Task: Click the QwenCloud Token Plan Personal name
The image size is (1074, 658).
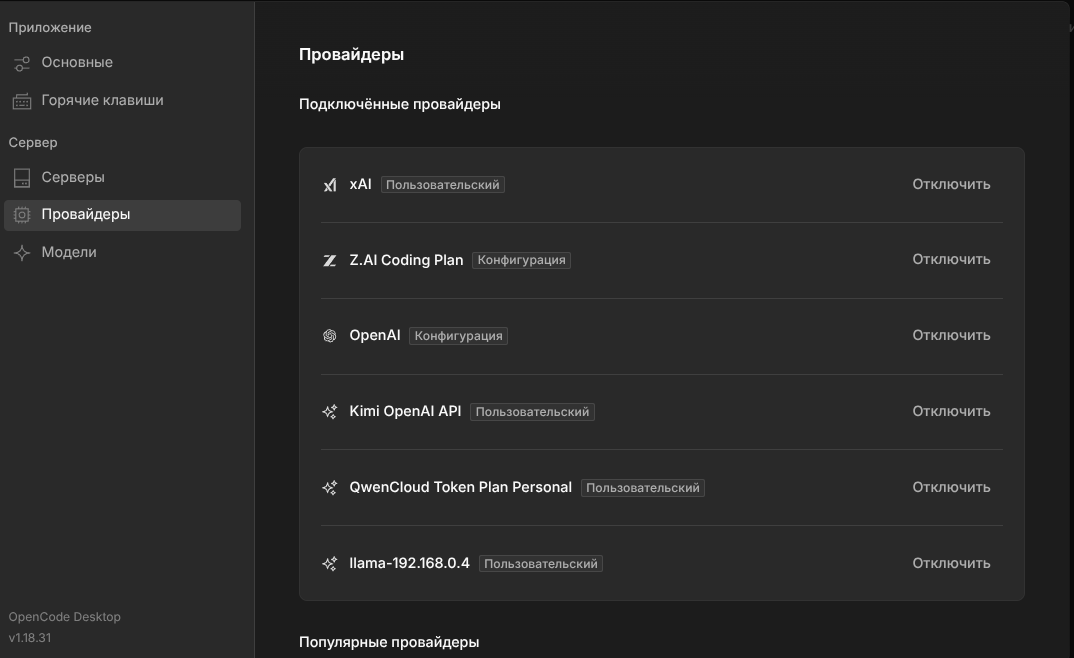Action: (460, 488)
